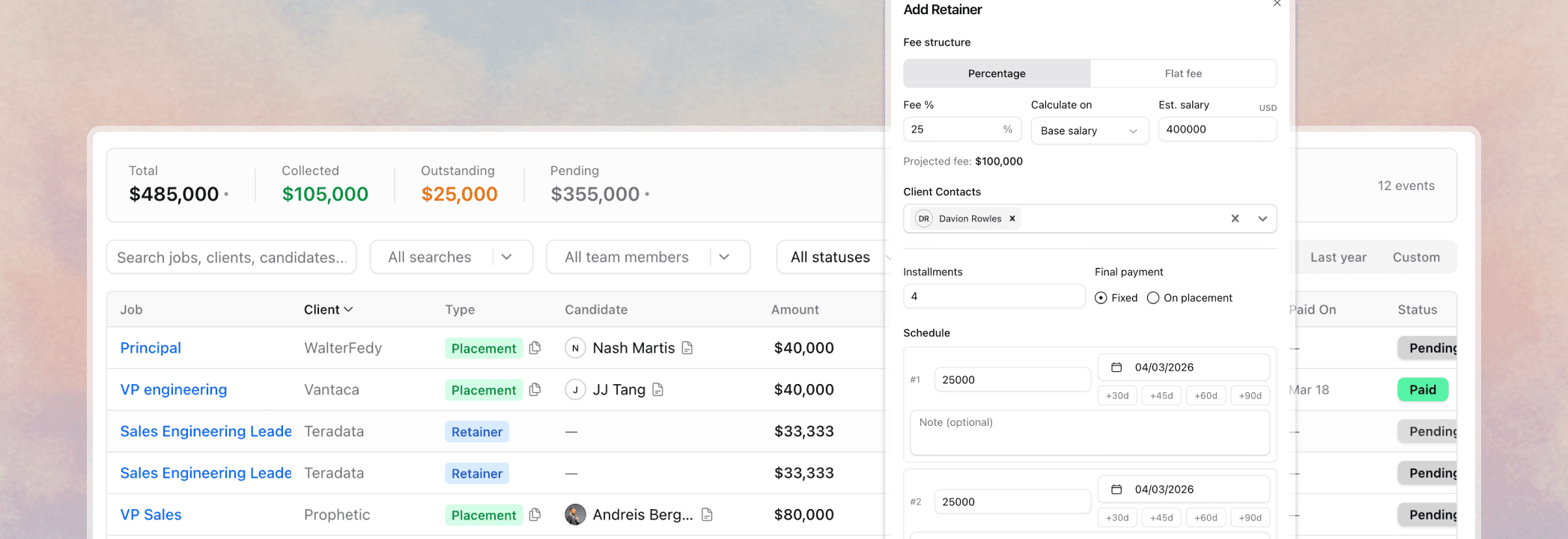Viewport: 1568px width, 539px height.
Task: Add +90d to installment #1 date
Action: [x=1250, y=395]
